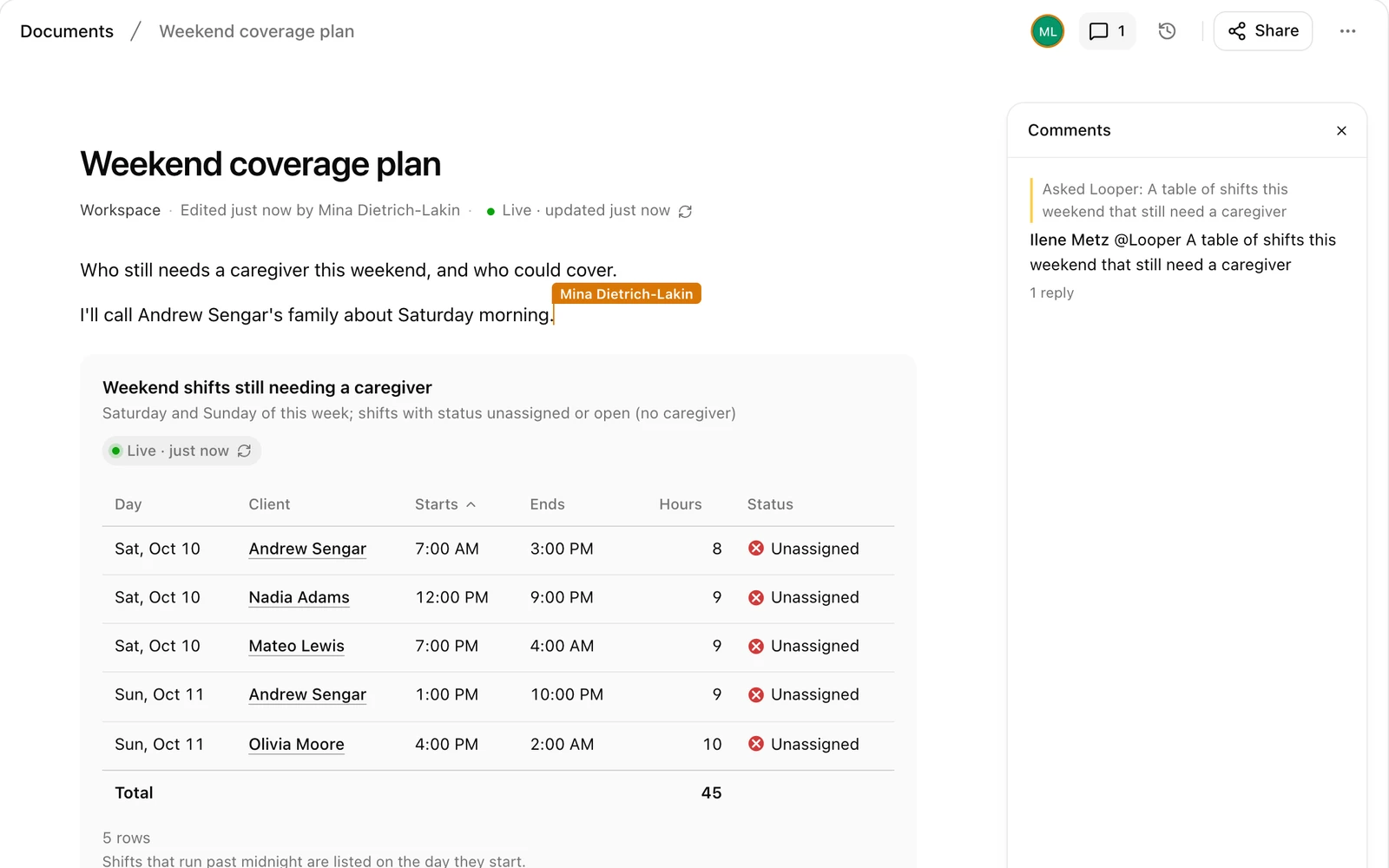
Task: Click the sentence about calling Andrew Sengar's family
Action: (x=317, y=315)
